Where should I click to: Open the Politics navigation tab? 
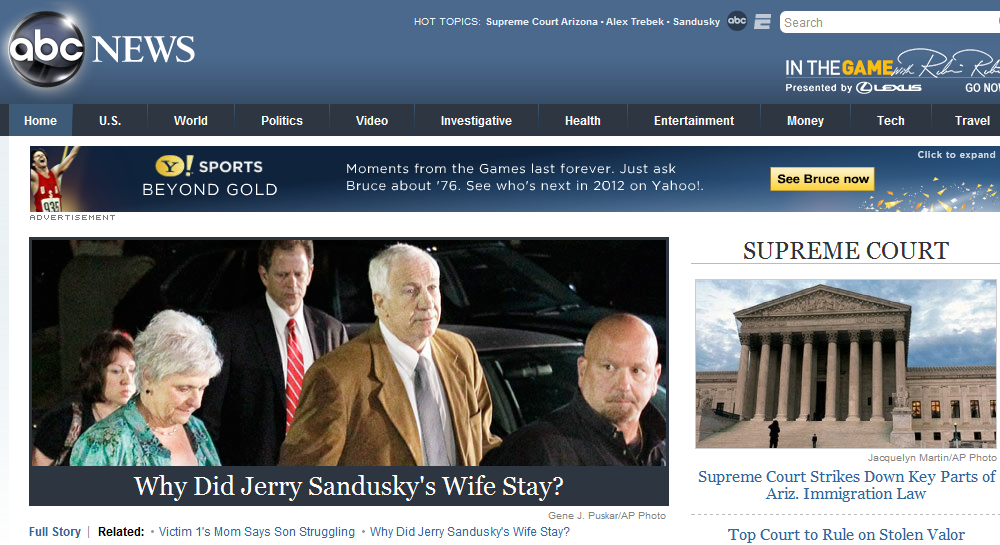pyautogui.click(x=282, y=120)
